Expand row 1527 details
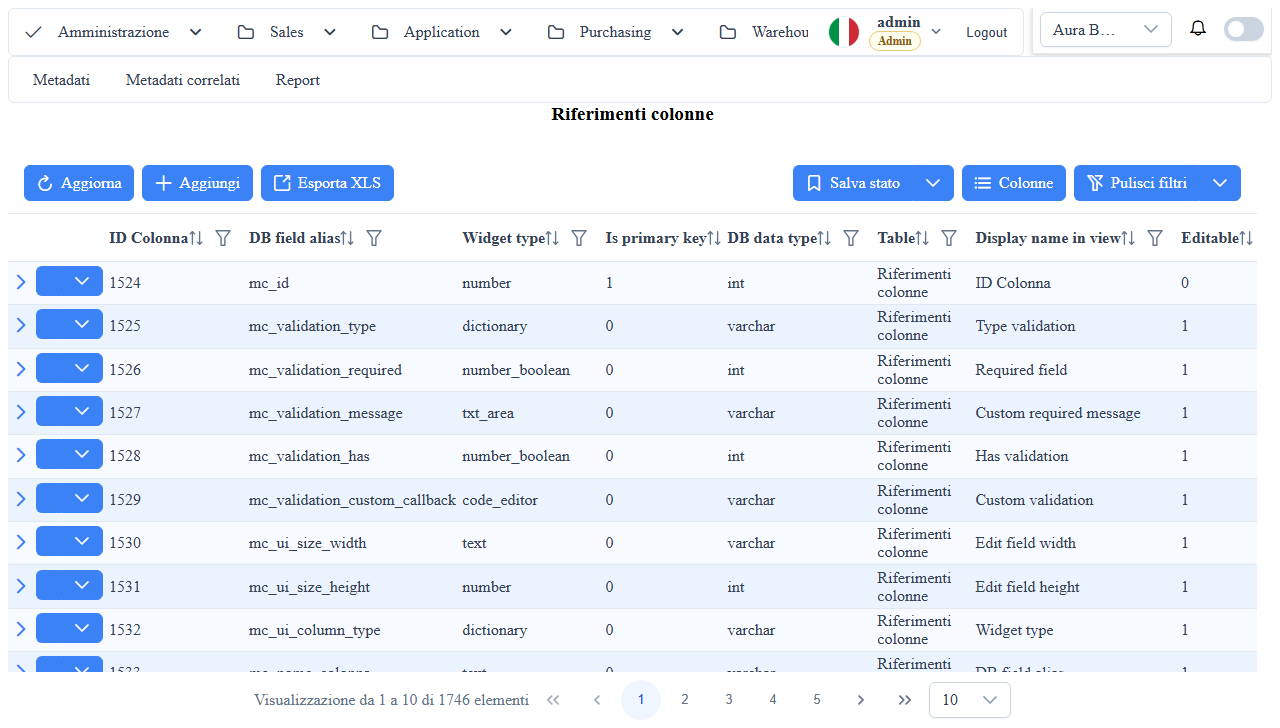The width and height of the screenshot is (1280, 728). coord(21,413)
